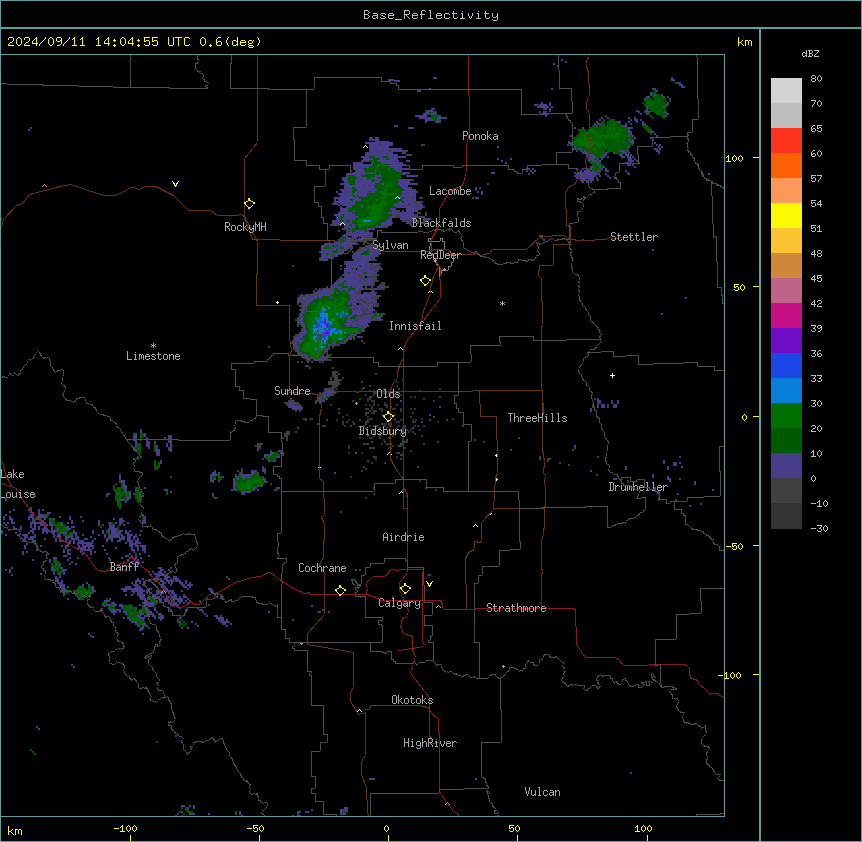This screenshot has height=842, width=862.
Task: Click the Strathmore label
Action: point(516,608)
